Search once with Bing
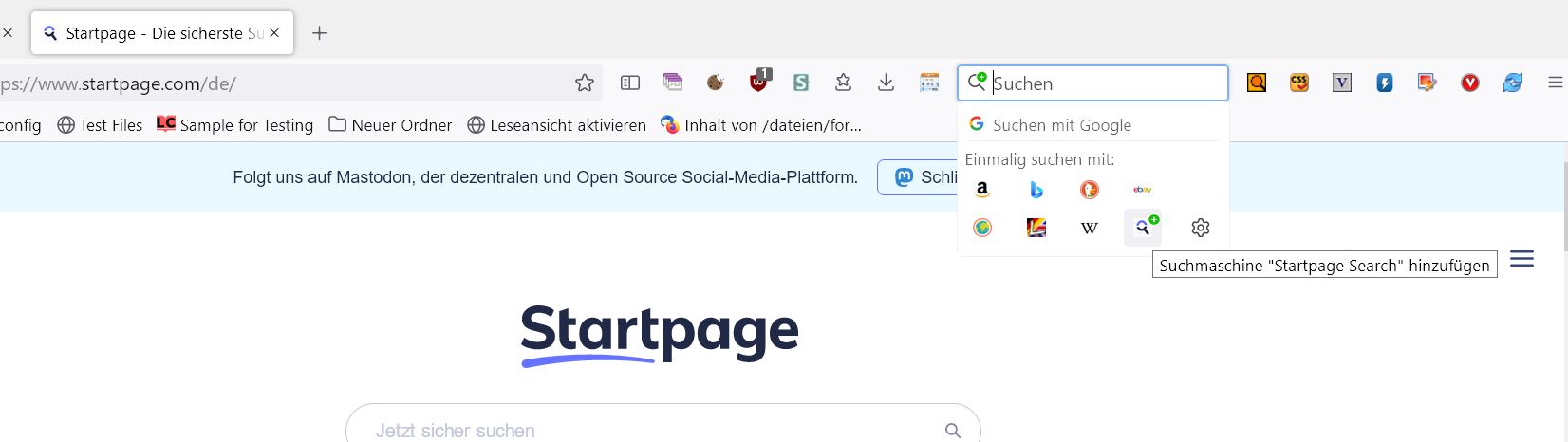This screenshot has width=1568, height=442. (x=1036, y=190)
